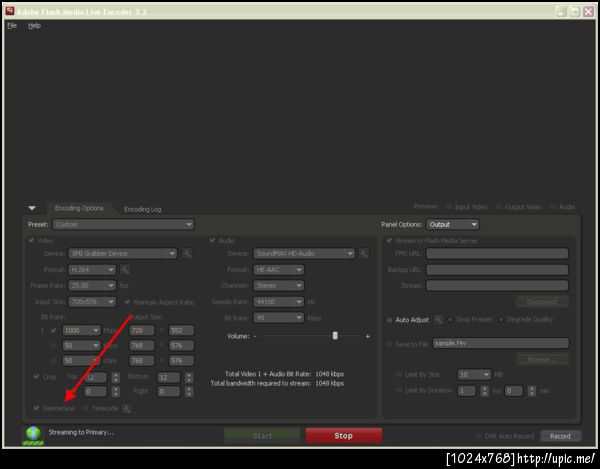
Task: Open the Sample Rate 44100 dropdown
Action: [279, 302]
